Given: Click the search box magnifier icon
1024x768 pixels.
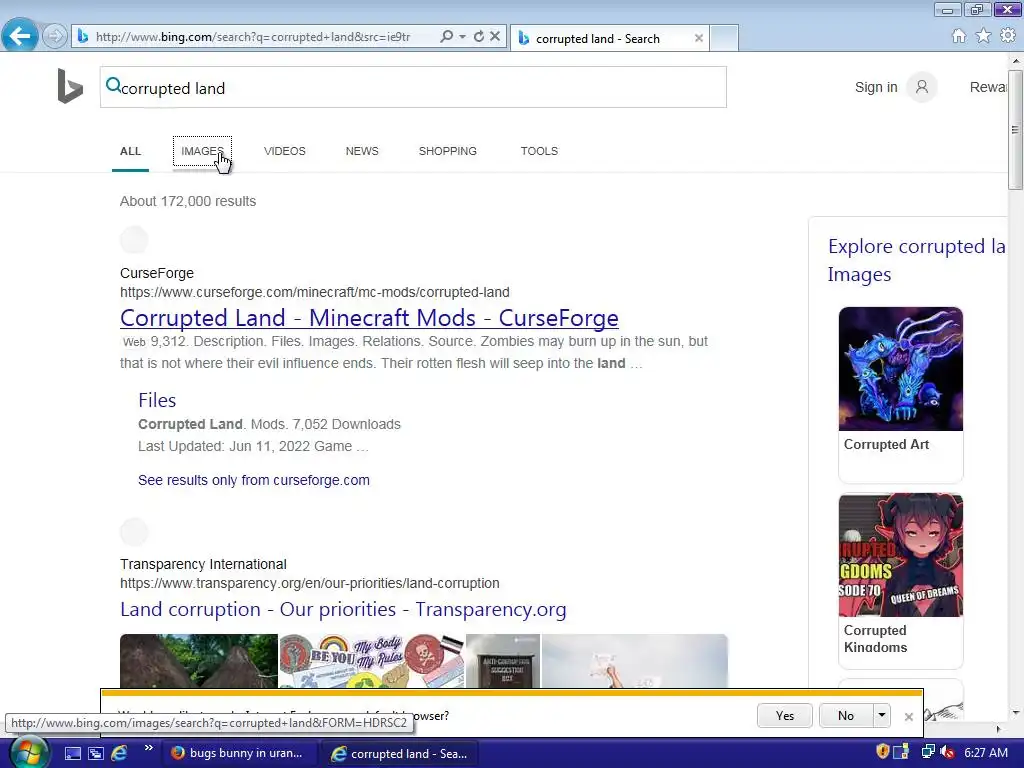Looking at the screenshot, I should (x=113, y=85).
